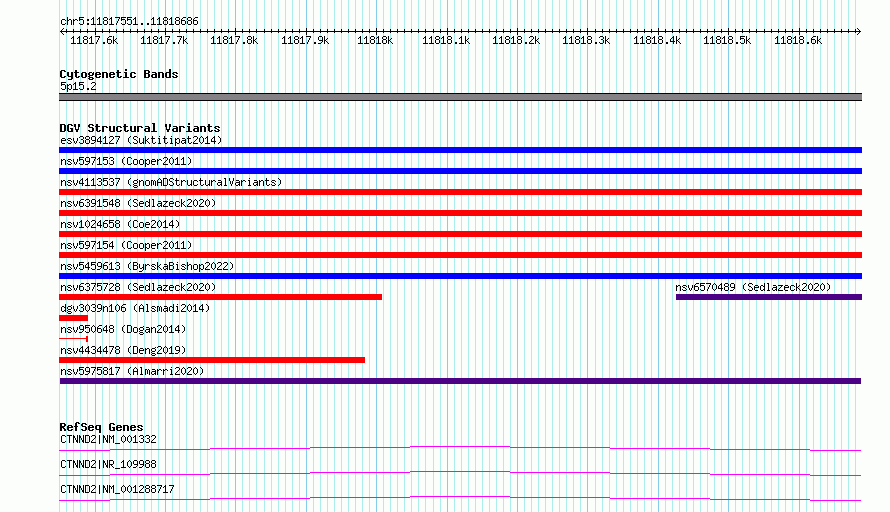890x512 pixels.
Task: Open the nsv5975817 (Almarri2020) label
Action: tap(132, 371)
